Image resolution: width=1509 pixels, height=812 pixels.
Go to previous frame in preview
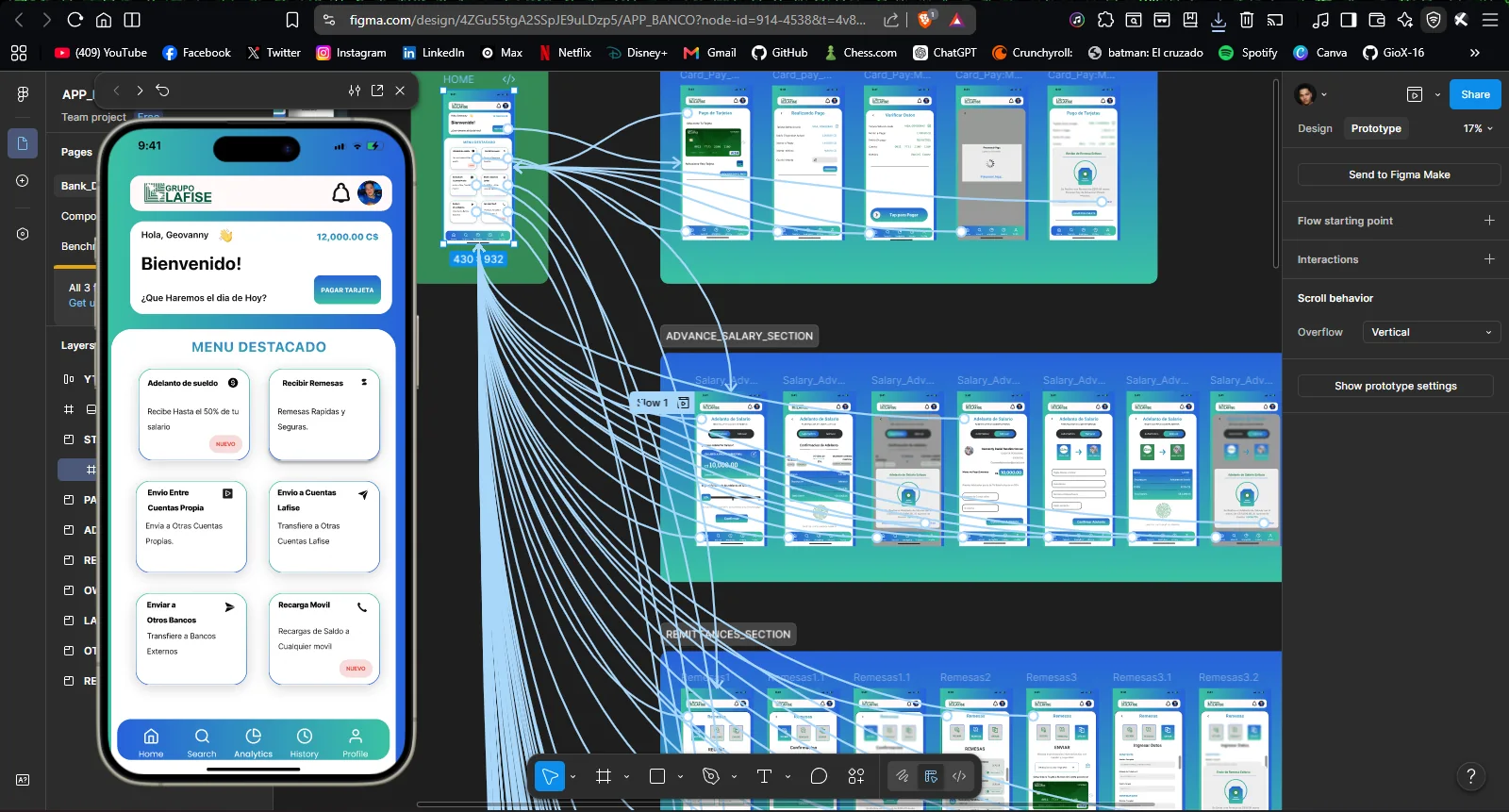pos(116,91)
